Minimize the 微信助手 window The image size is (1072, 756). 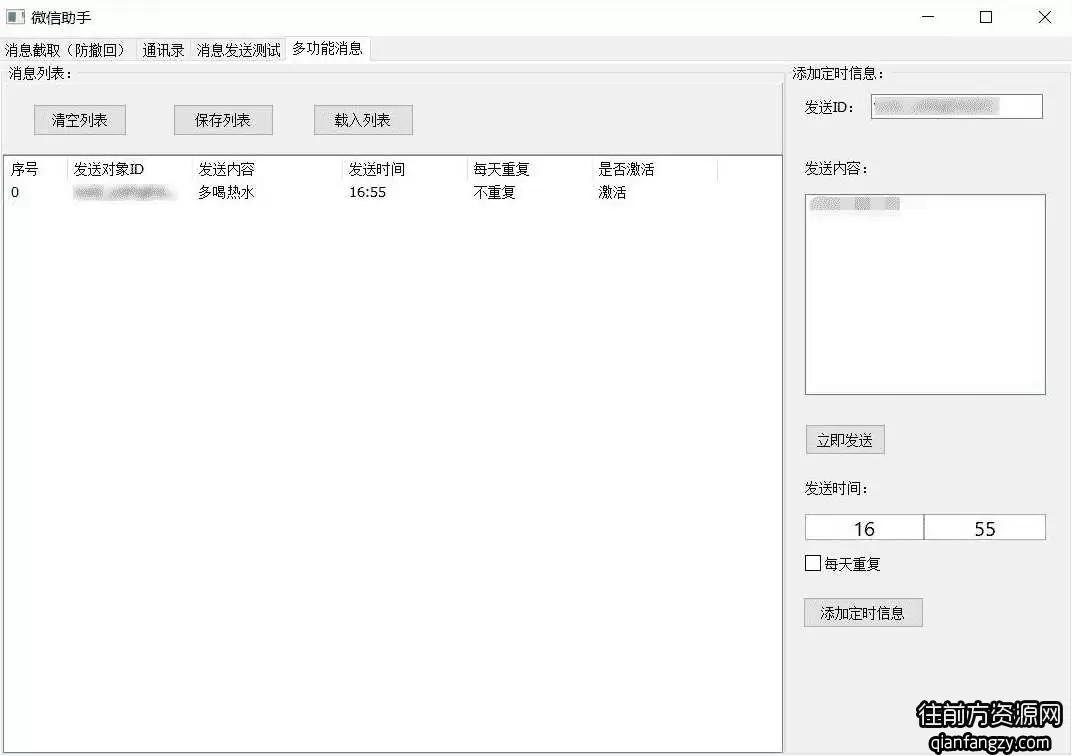(928, 17)
